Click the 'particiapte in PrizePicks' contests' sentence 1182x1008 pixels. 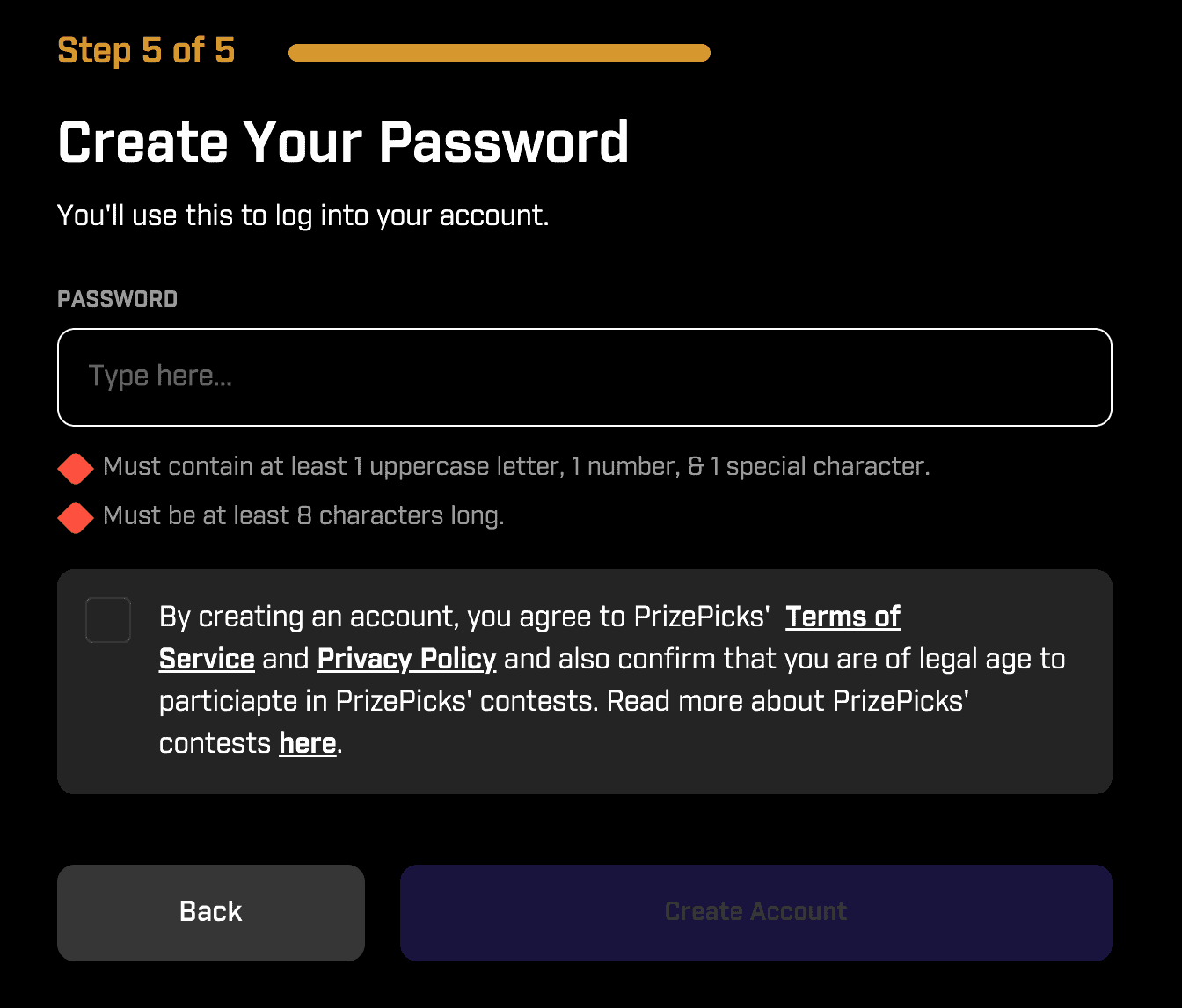[x=379, y=701]
